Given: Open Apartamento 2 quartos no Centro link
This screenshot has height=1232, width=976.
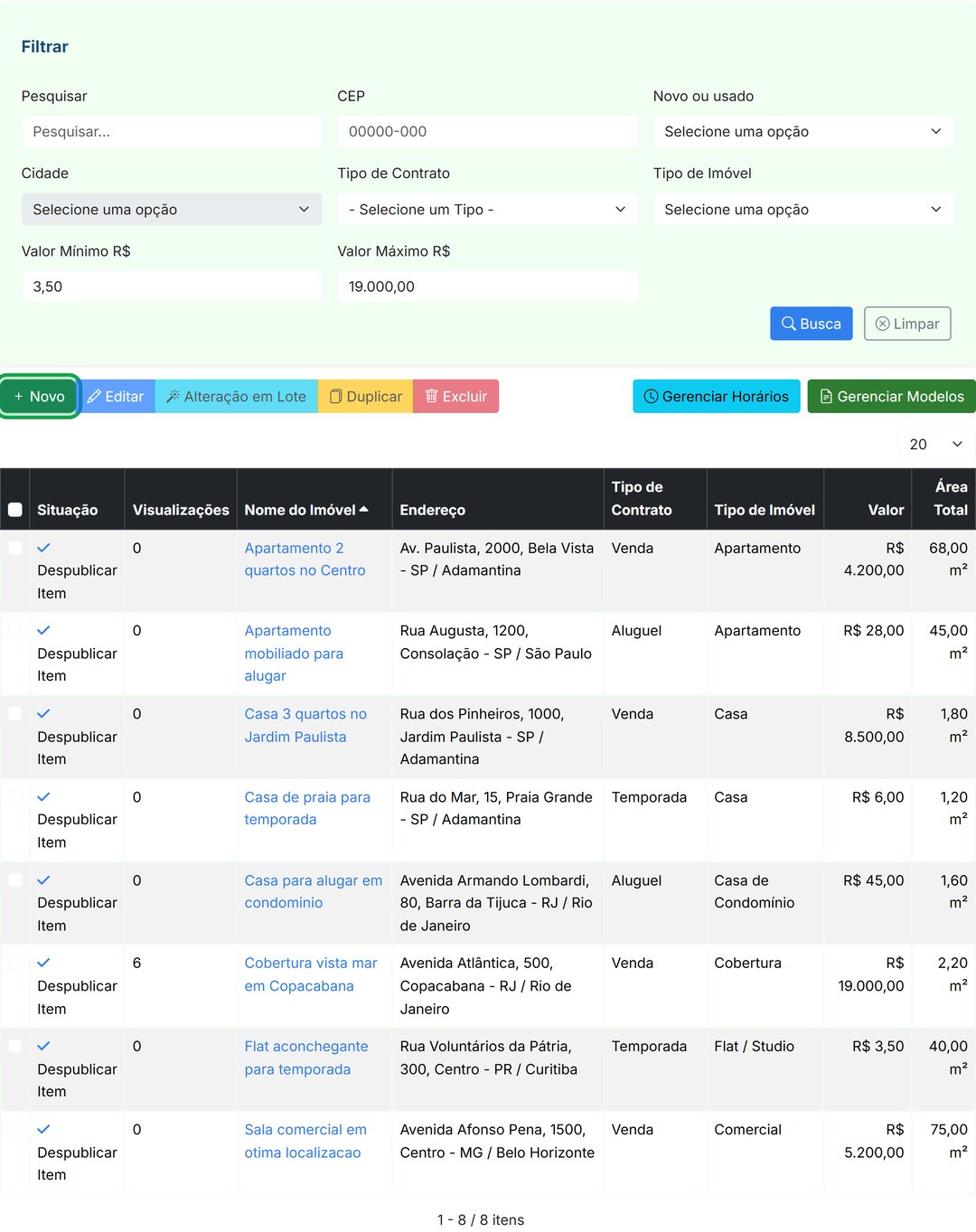Looking at the screenshot, I should click(305, 559).
